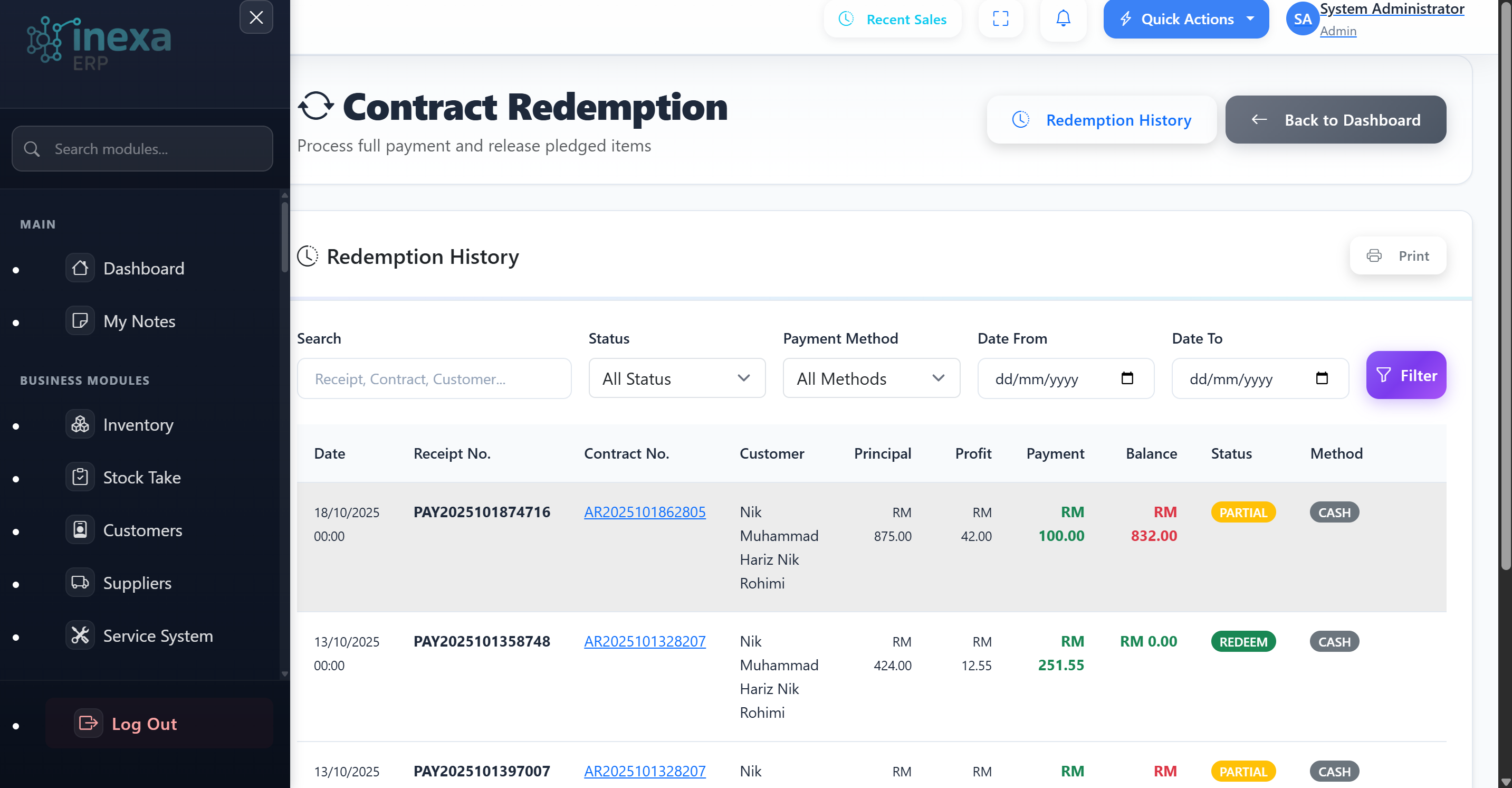The width and height of the screenshot is (1512, 788).
Task: Open the Service System tools icon
Action: point(80,635)
